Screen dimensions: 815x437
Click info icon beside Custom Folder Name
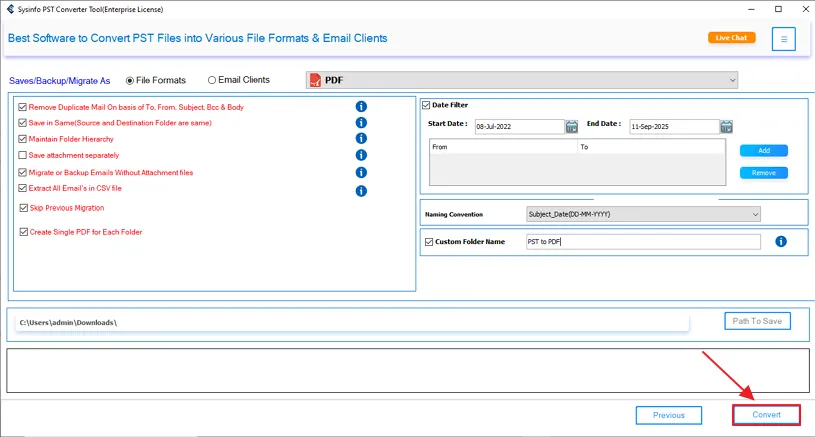pyautogui.click(x=781, y=242)
